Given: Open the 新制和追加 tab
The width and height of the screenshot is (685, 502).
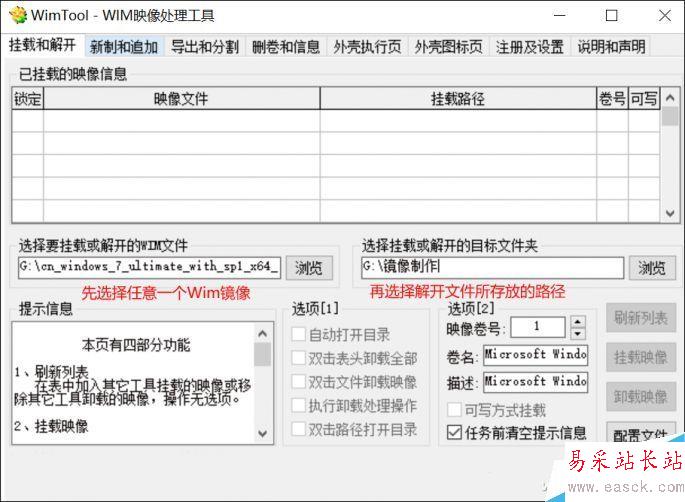Looking at the screenshot, I should click(x=124, y=47).
